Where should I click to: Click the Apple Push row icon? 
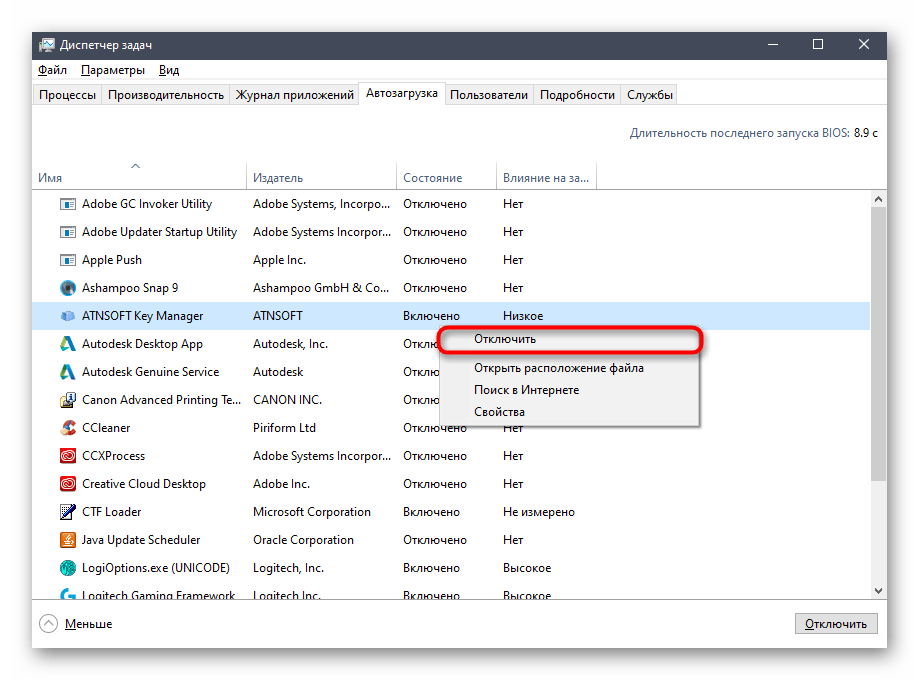tap(68, 260)
